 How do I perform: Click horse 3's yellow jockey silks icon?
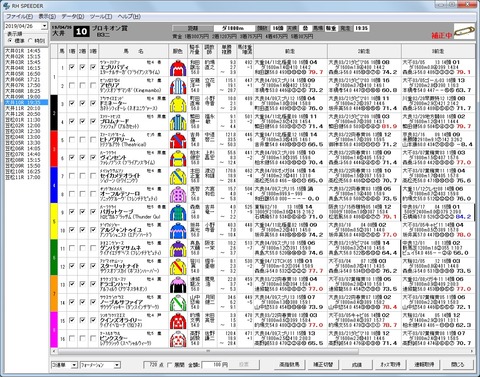click(178, 104)
